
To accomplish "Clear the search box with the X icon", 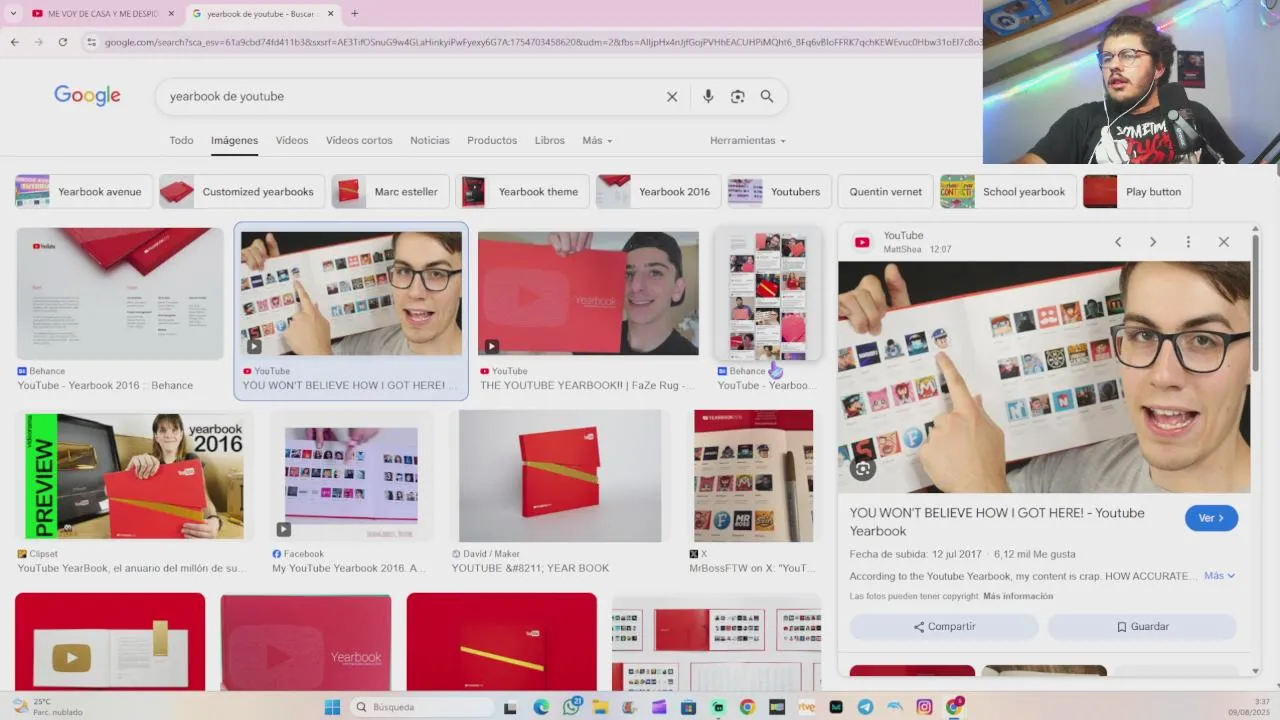I will click(672, 97).
